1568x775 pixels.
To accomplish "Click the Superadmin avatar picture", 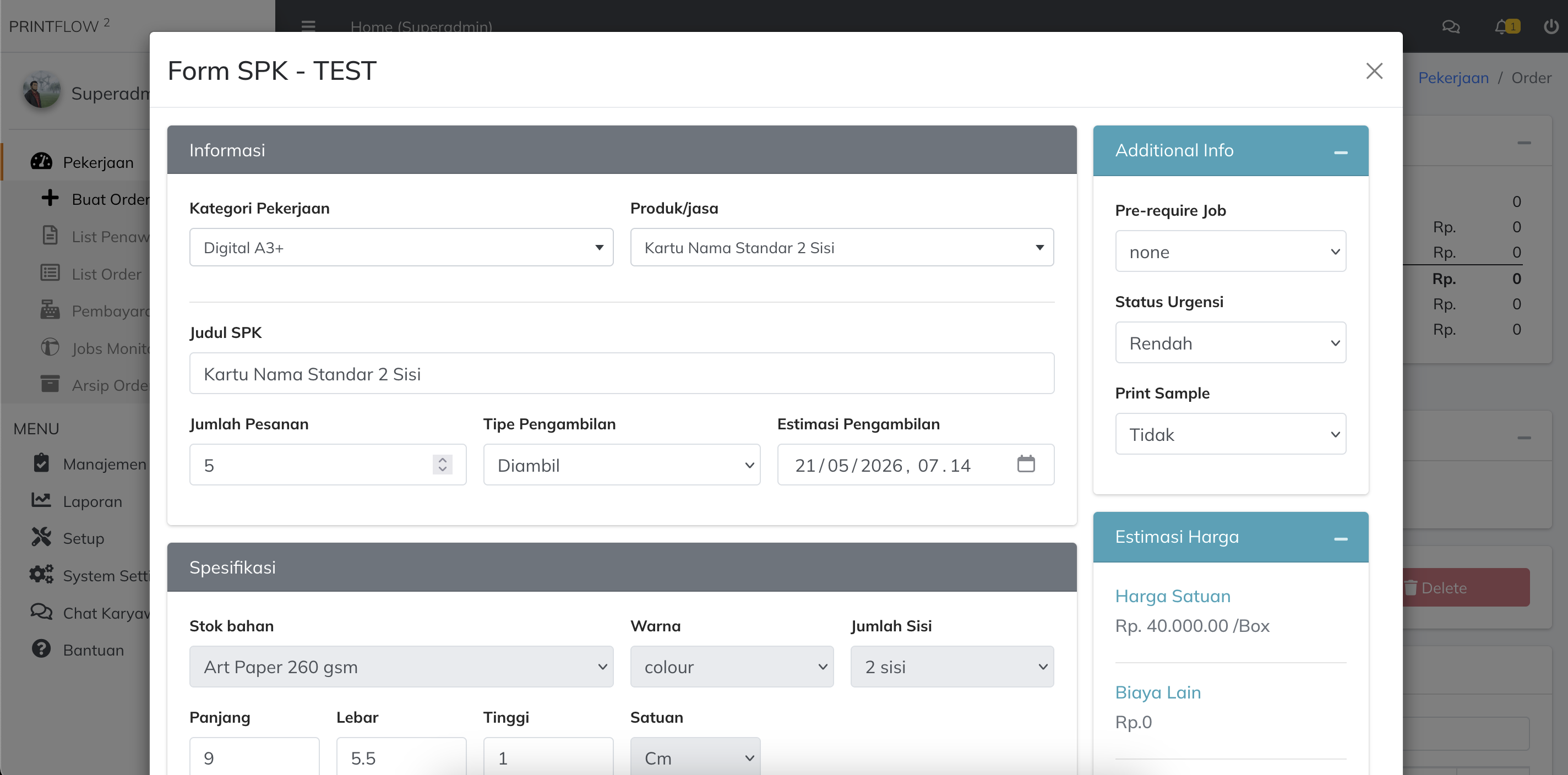I will click(41, 89).
